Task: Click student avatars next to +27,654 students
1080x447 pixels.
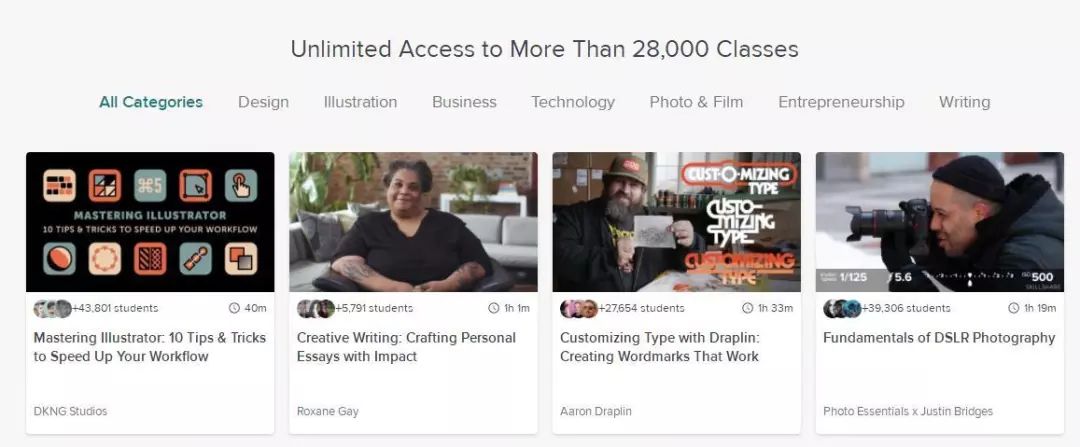Action: coord(579,309)
